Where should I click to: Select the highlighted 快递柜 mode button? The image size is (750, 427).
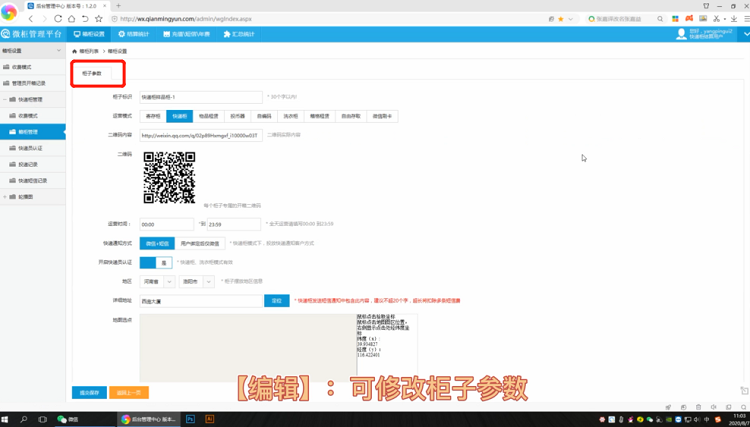tap(179, 116)
